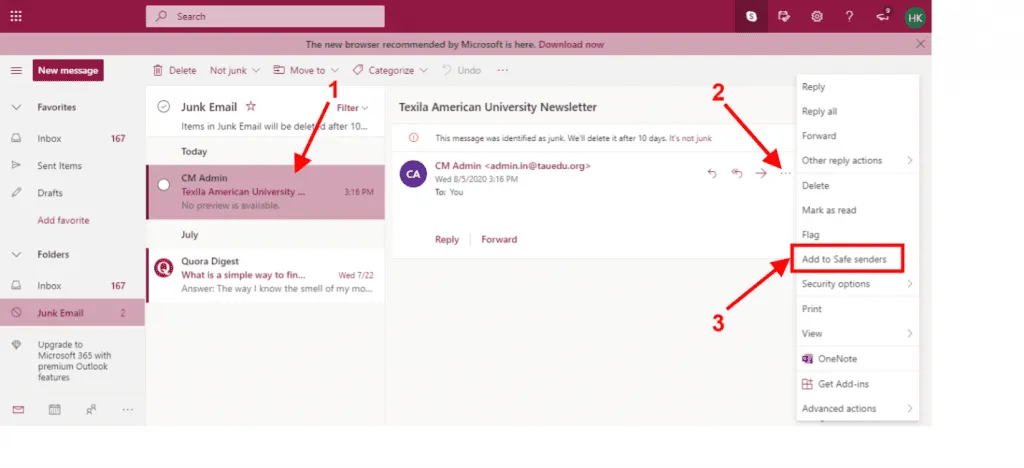
Task: Click the Add favorite link
Action: tap(63, 221)
